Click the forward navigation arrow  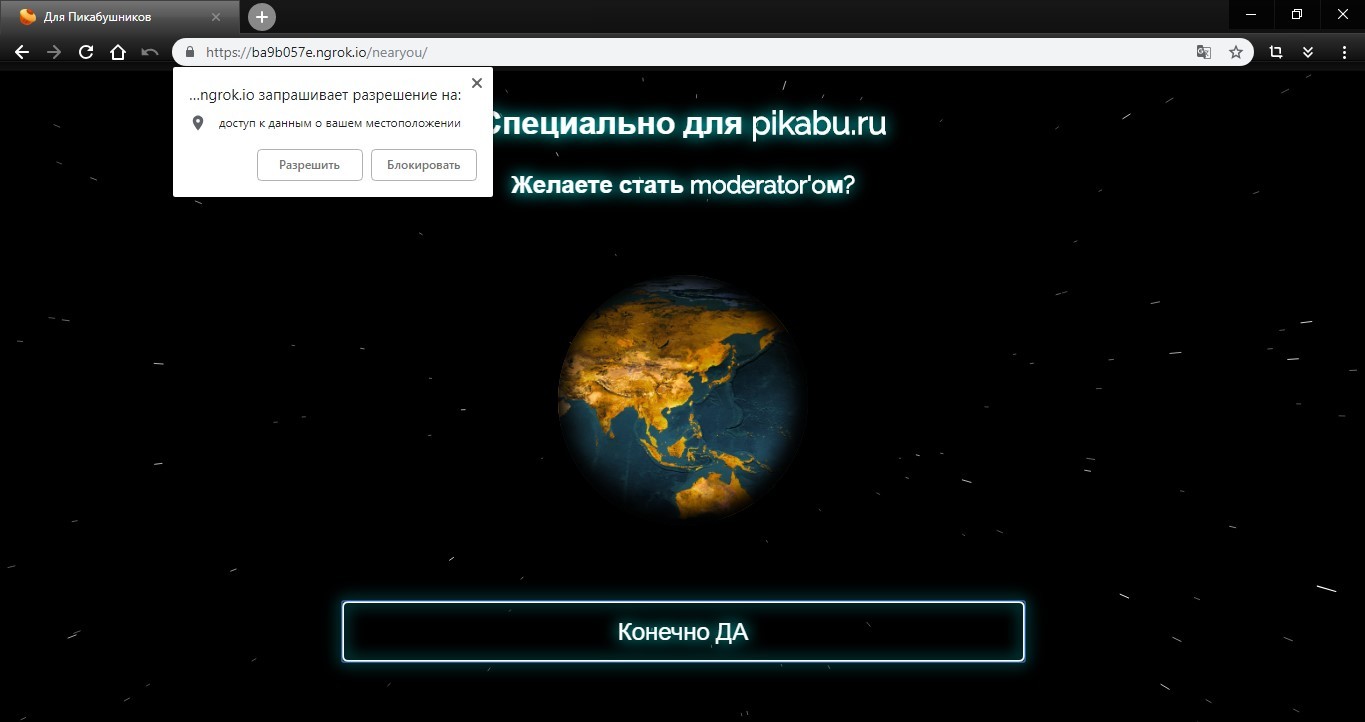(54, 52)
